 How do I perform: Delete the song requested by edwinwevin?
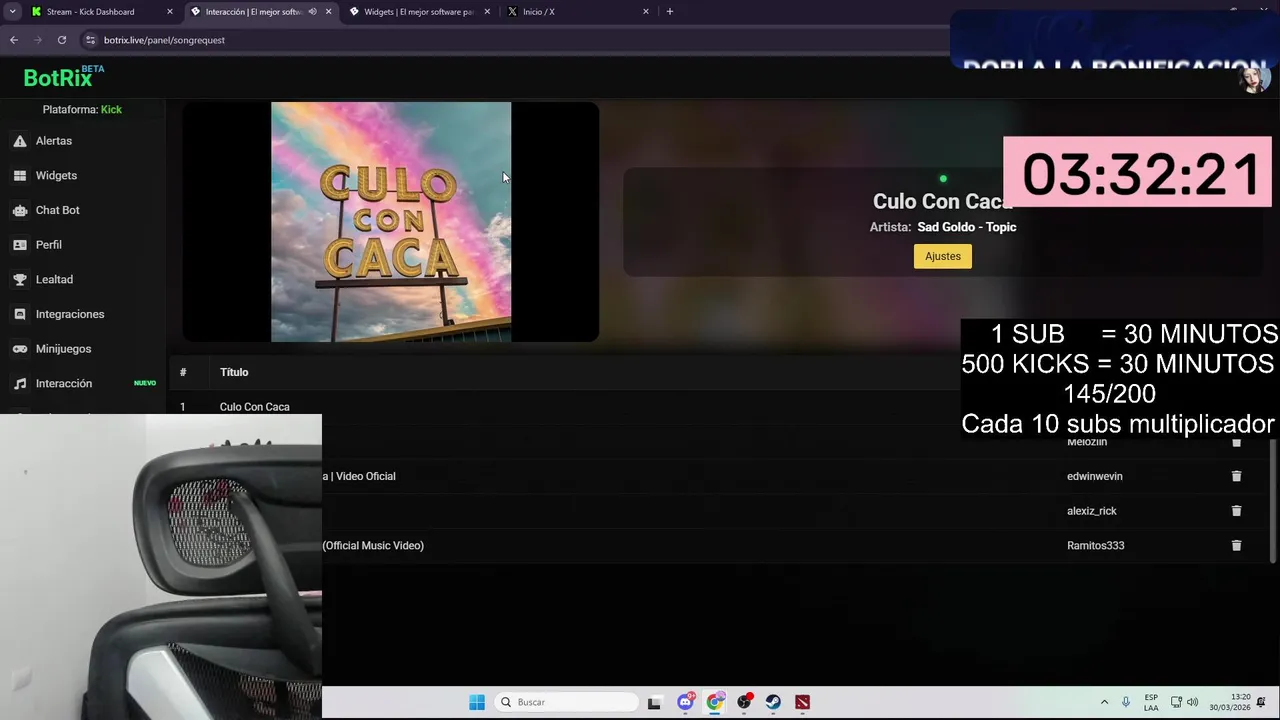[1236, 476]
